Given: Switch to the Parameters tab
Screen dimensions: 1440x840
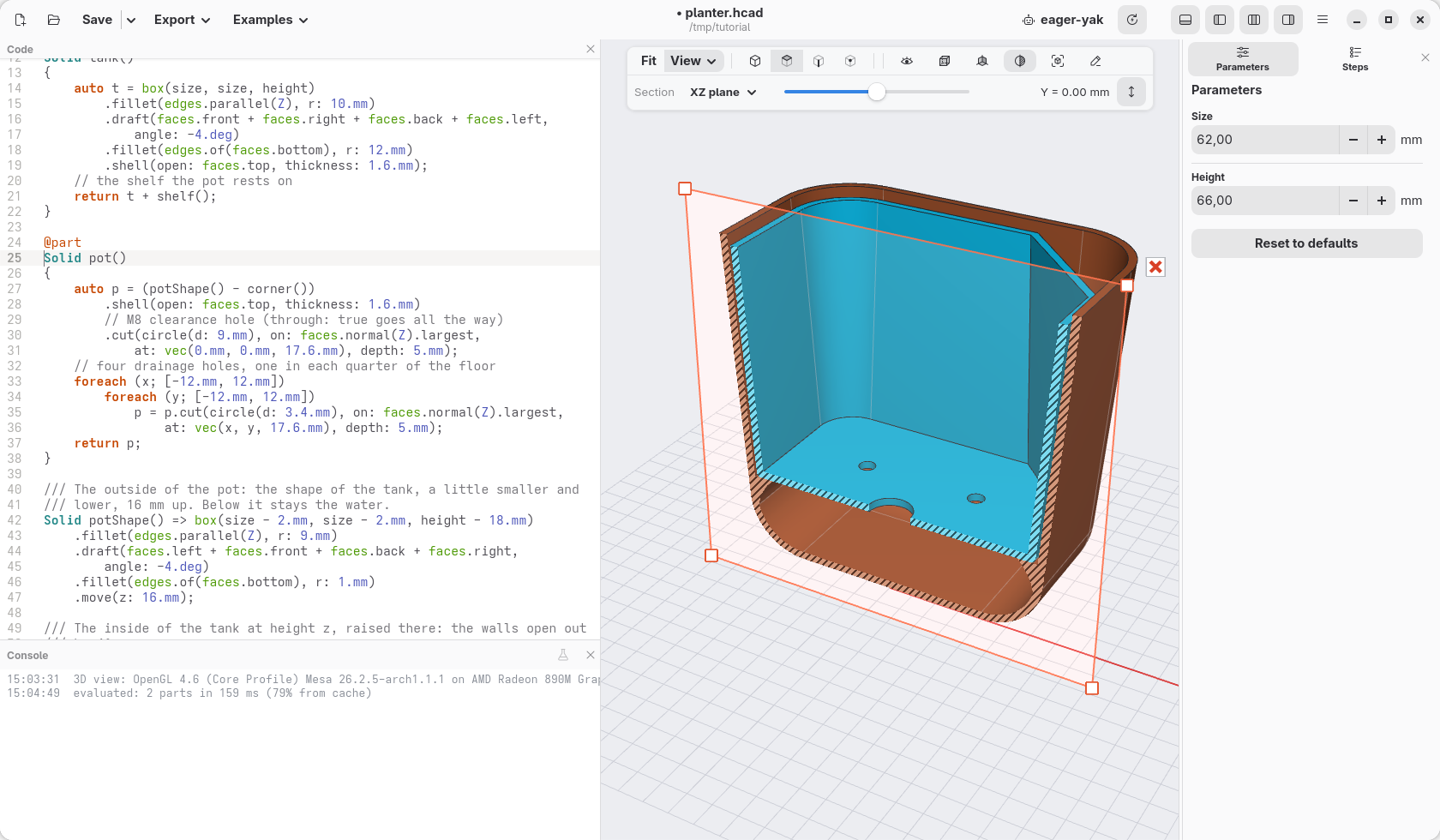Looking at the screenshot, I should (x=1243, y=58).
